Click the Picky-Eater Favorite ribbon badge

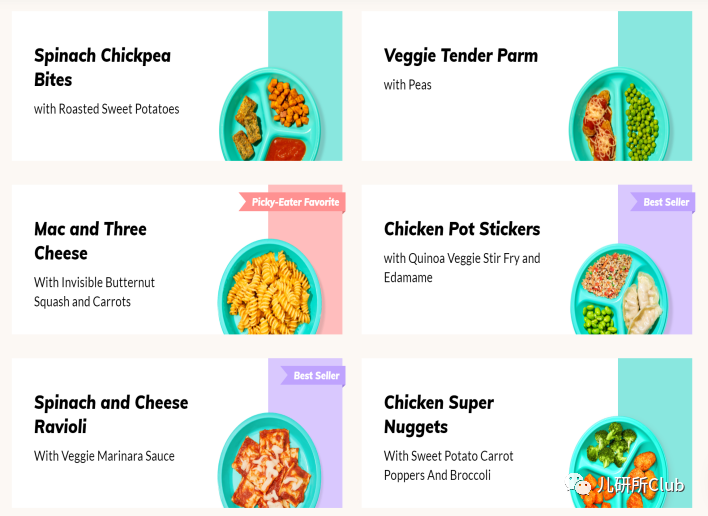coord(292,202)
